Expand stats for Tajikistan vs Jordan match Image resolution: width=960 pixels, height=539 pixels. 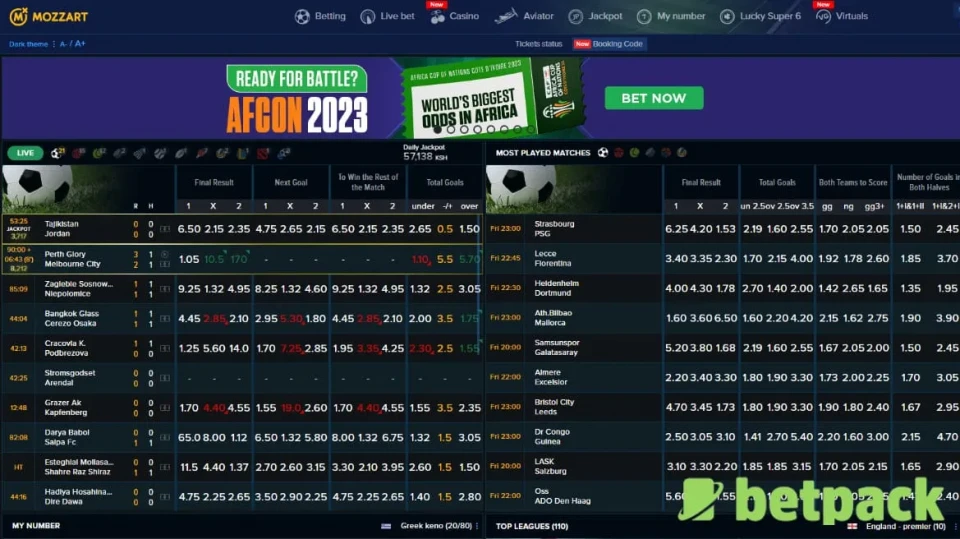coord(165,229)
